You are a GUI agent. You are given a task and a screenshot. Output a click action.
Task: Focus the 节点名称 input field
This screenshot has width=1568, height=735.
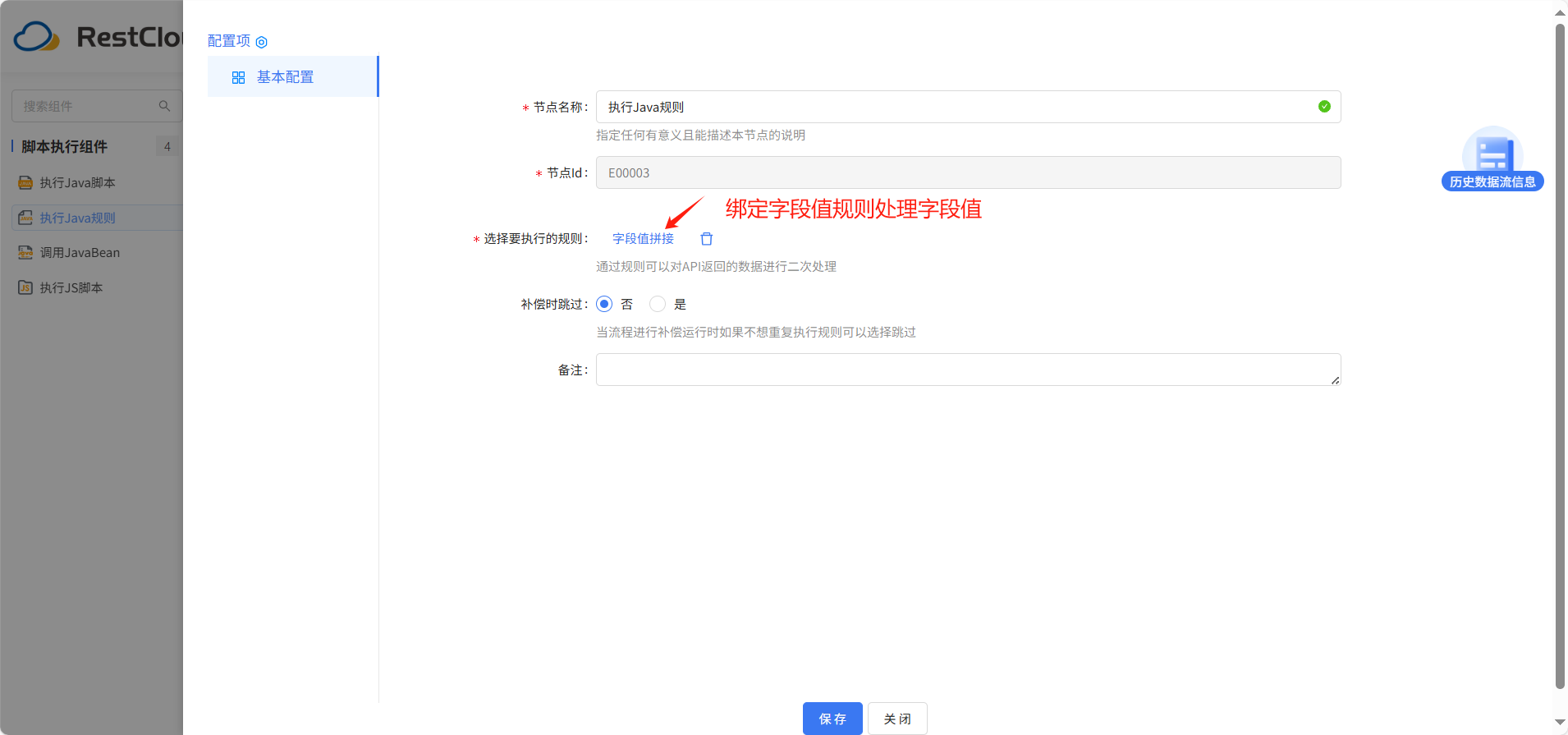click(969, 107)
